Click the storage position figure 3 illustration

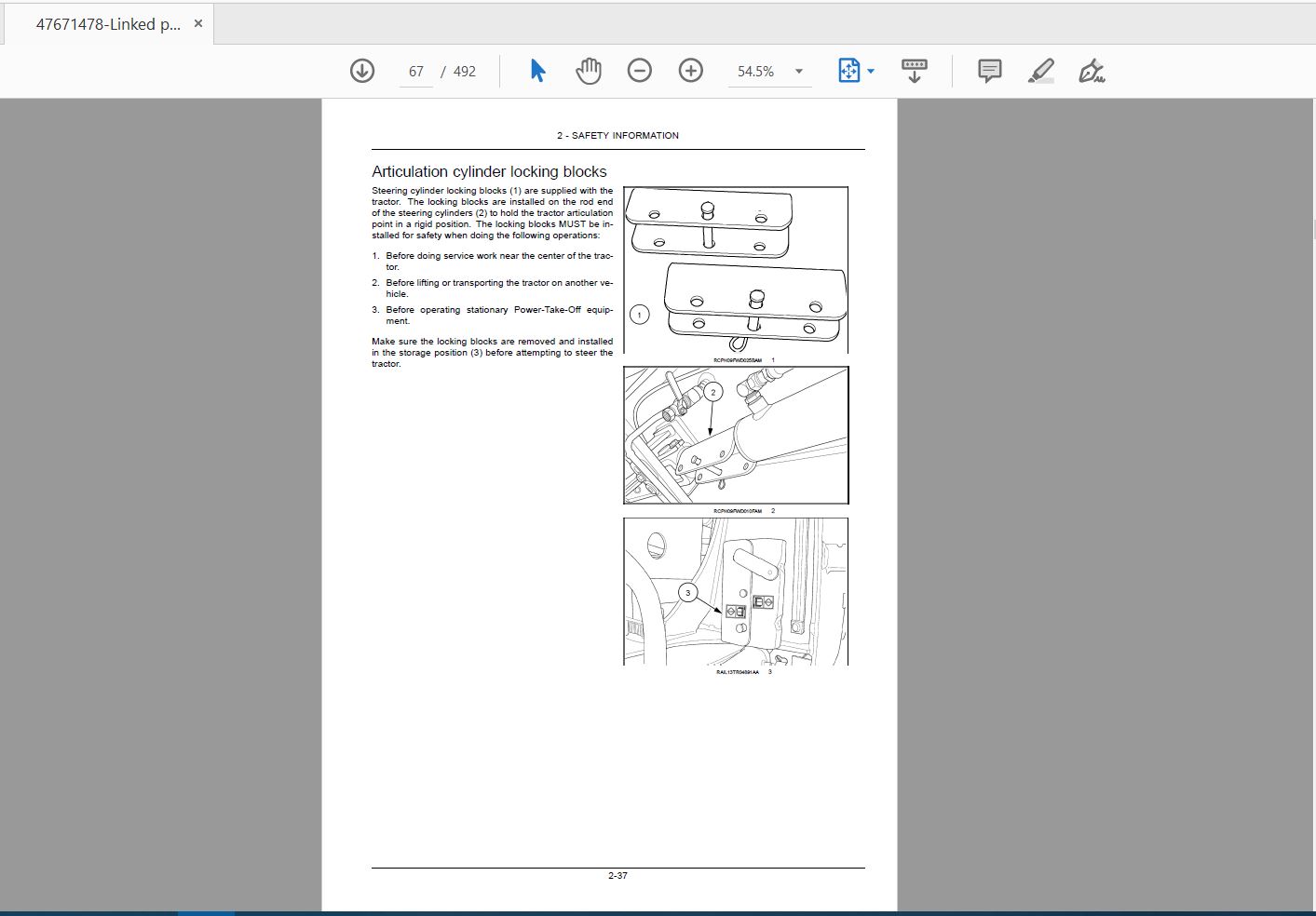click(736, 591)
